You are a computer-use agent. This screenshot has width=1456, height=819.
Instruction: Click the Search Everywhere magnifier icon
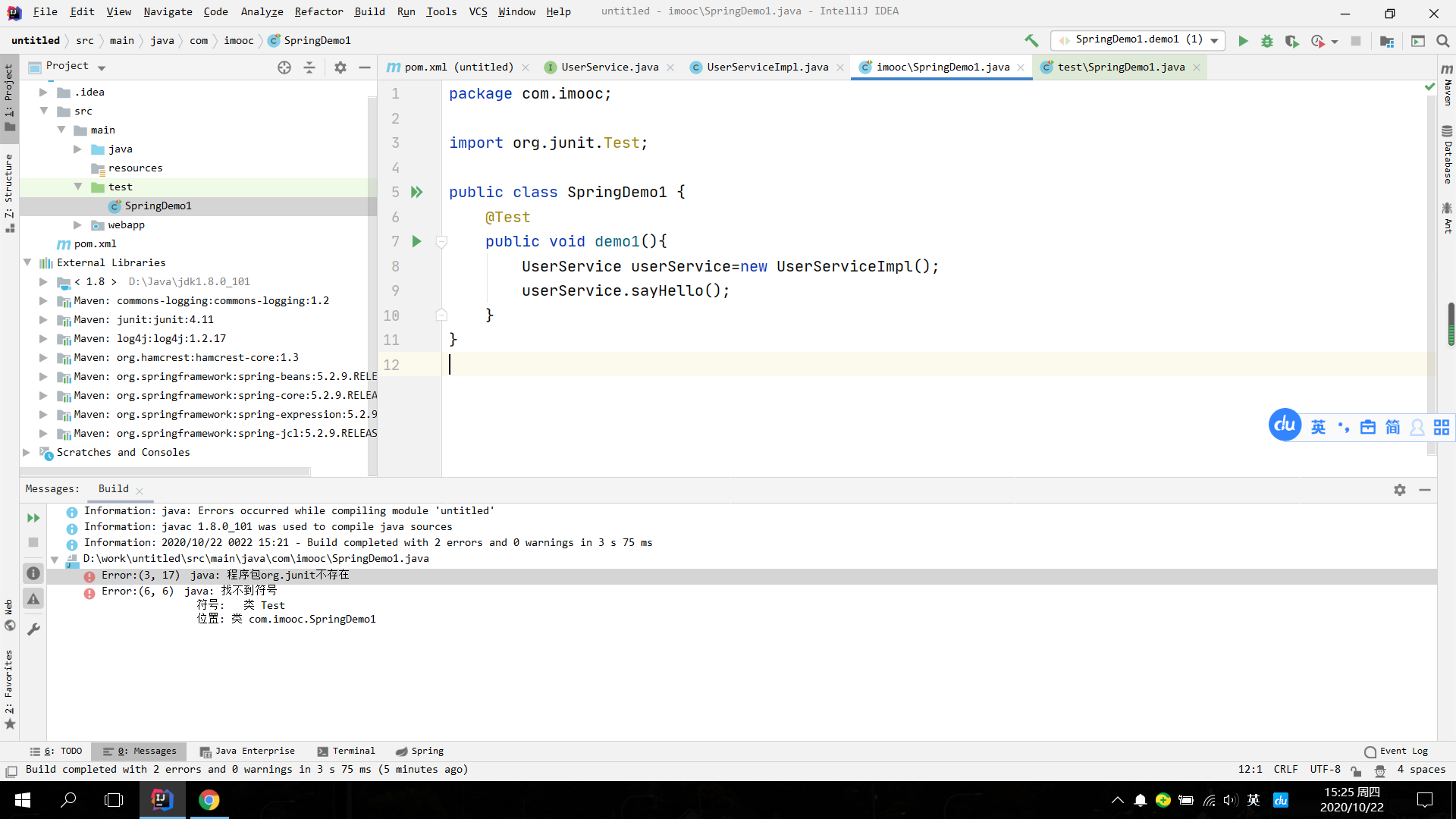pyautogui.click(x=1443, y=41)
